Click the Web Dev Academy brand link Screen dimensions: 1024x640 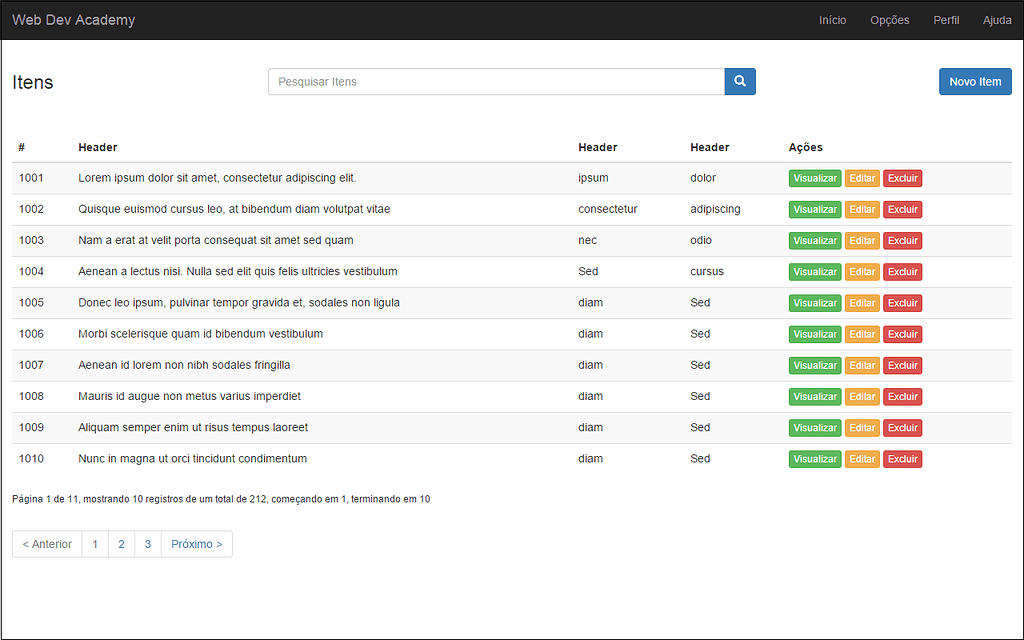(74, 20)
